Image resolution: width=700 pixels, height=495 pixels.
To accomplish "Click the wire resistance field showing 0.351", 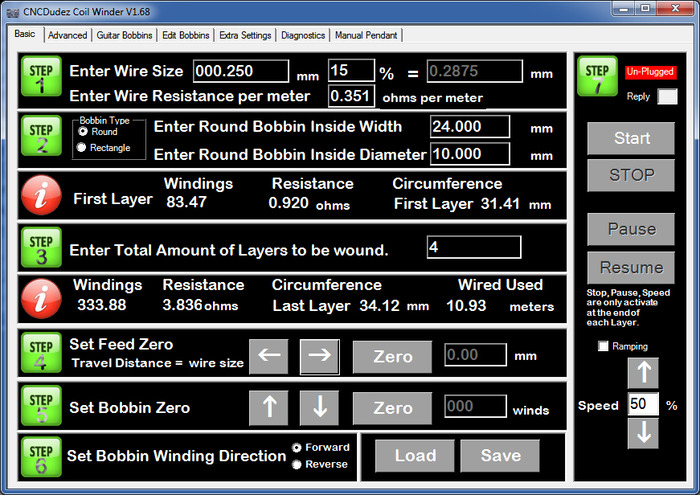I will pyautogui.click(x=351, y=96).
